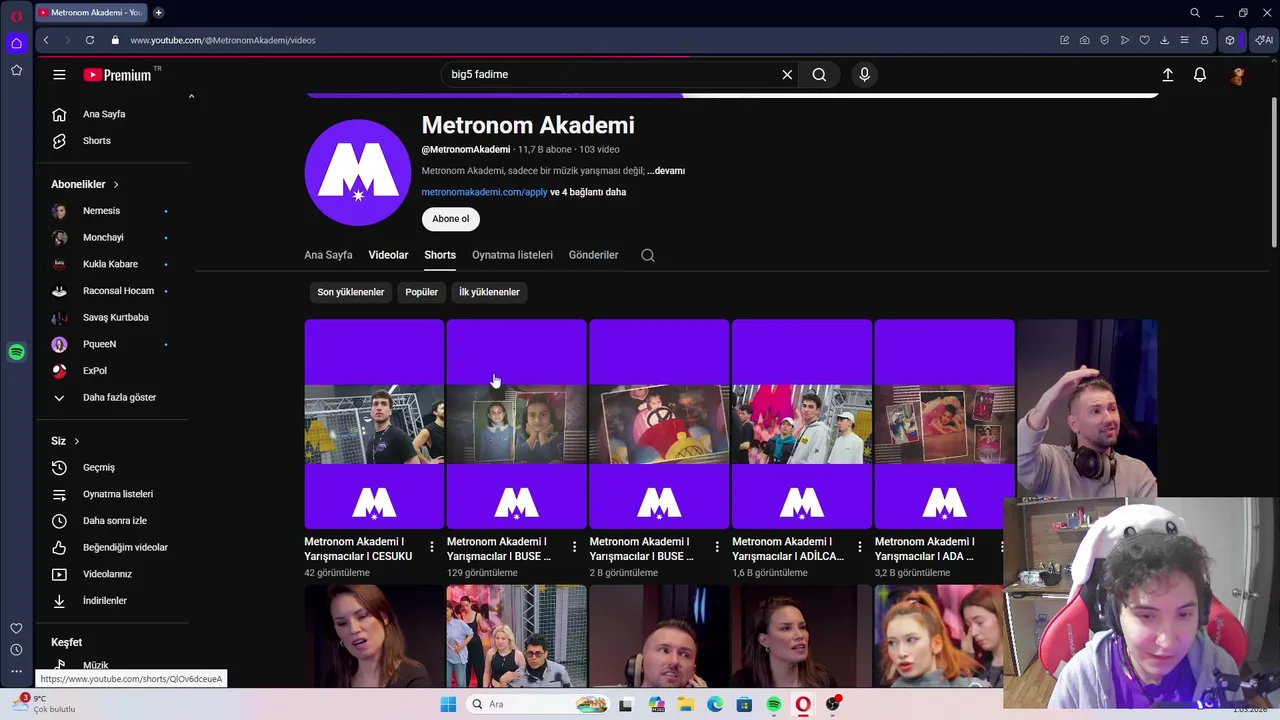The width and height of the screenshot is (1280, 720).
Task: Switch to Videolar tab
Action: point(388,255)
